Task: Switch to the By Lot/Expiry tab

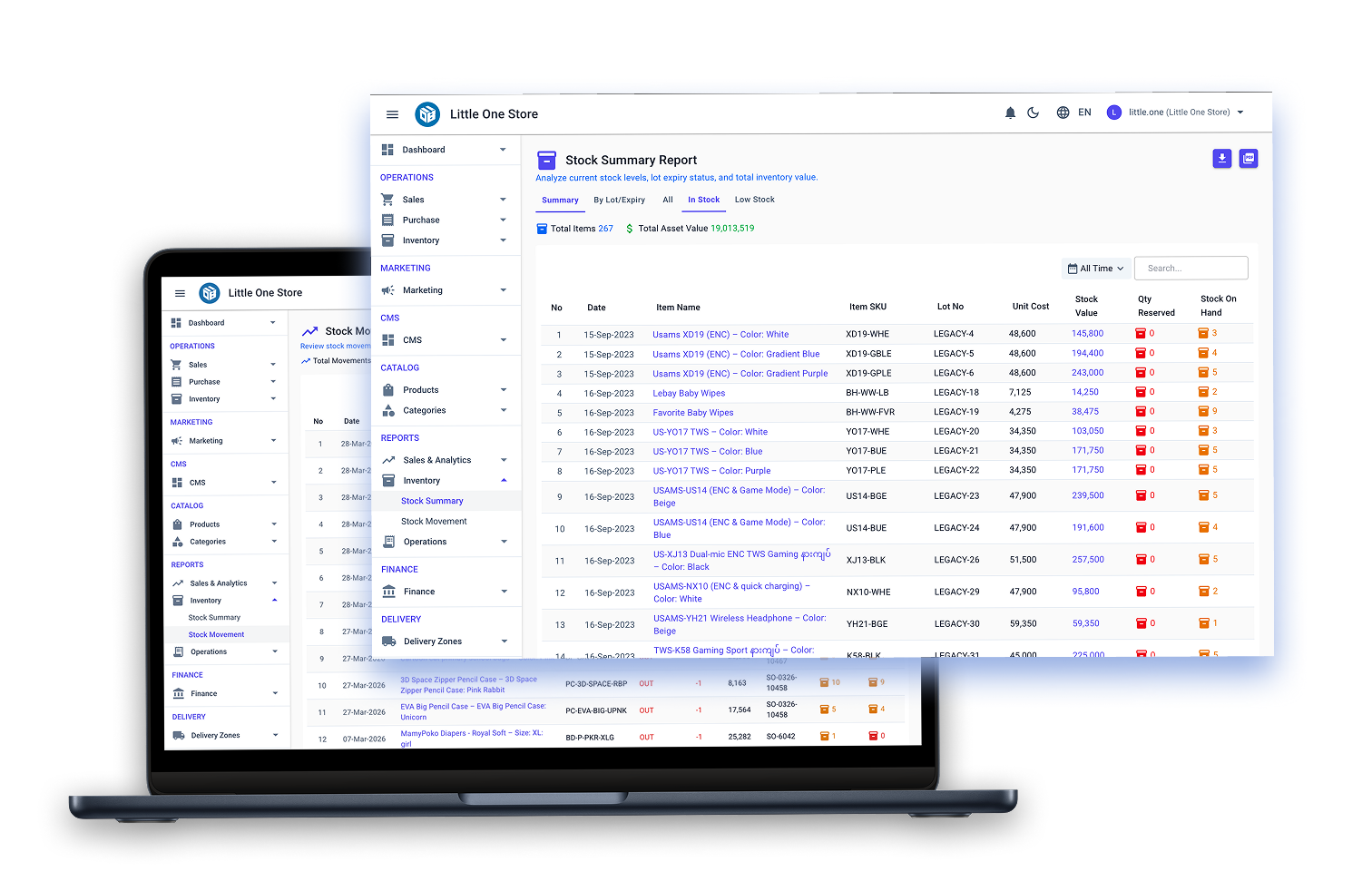Action: pyautogui.click(x=620, y=200)
